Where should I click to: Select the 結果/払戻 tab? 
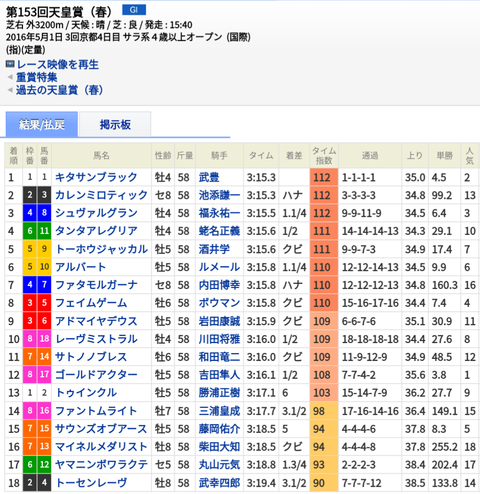click(42, 124)
